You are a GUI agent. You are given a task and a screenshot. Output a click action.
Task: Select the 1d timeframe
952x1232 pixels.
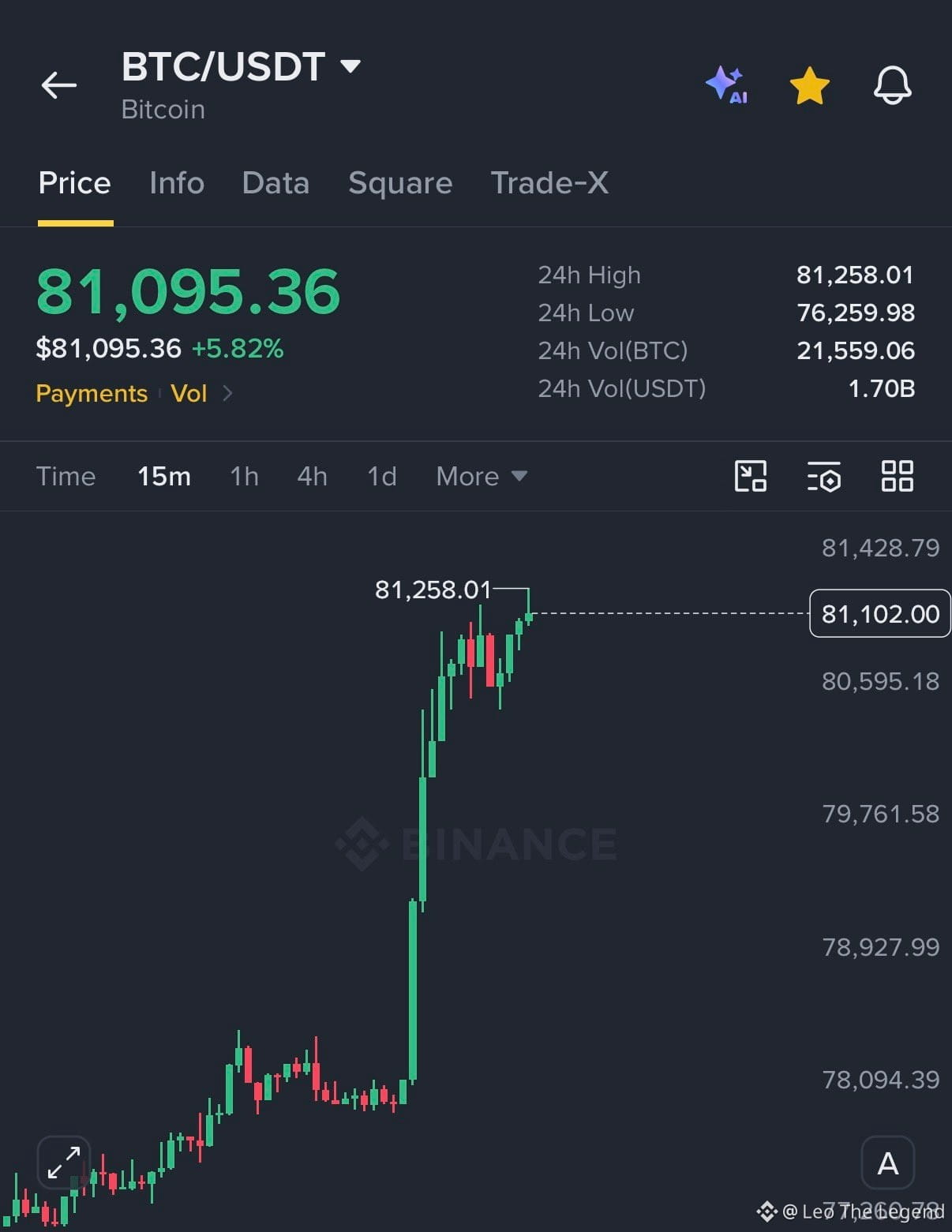[x=382, y=476]
